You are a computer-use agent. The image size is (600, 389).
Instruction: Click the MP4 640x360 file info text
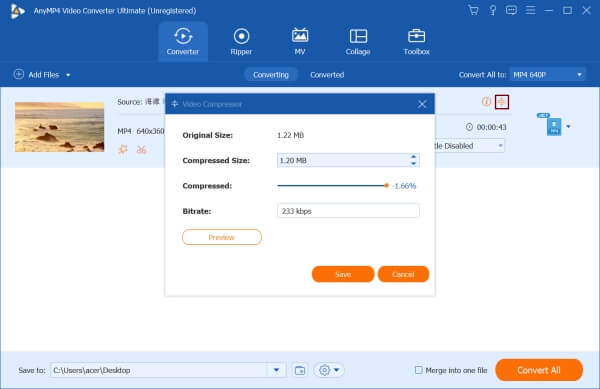(141, 131)
